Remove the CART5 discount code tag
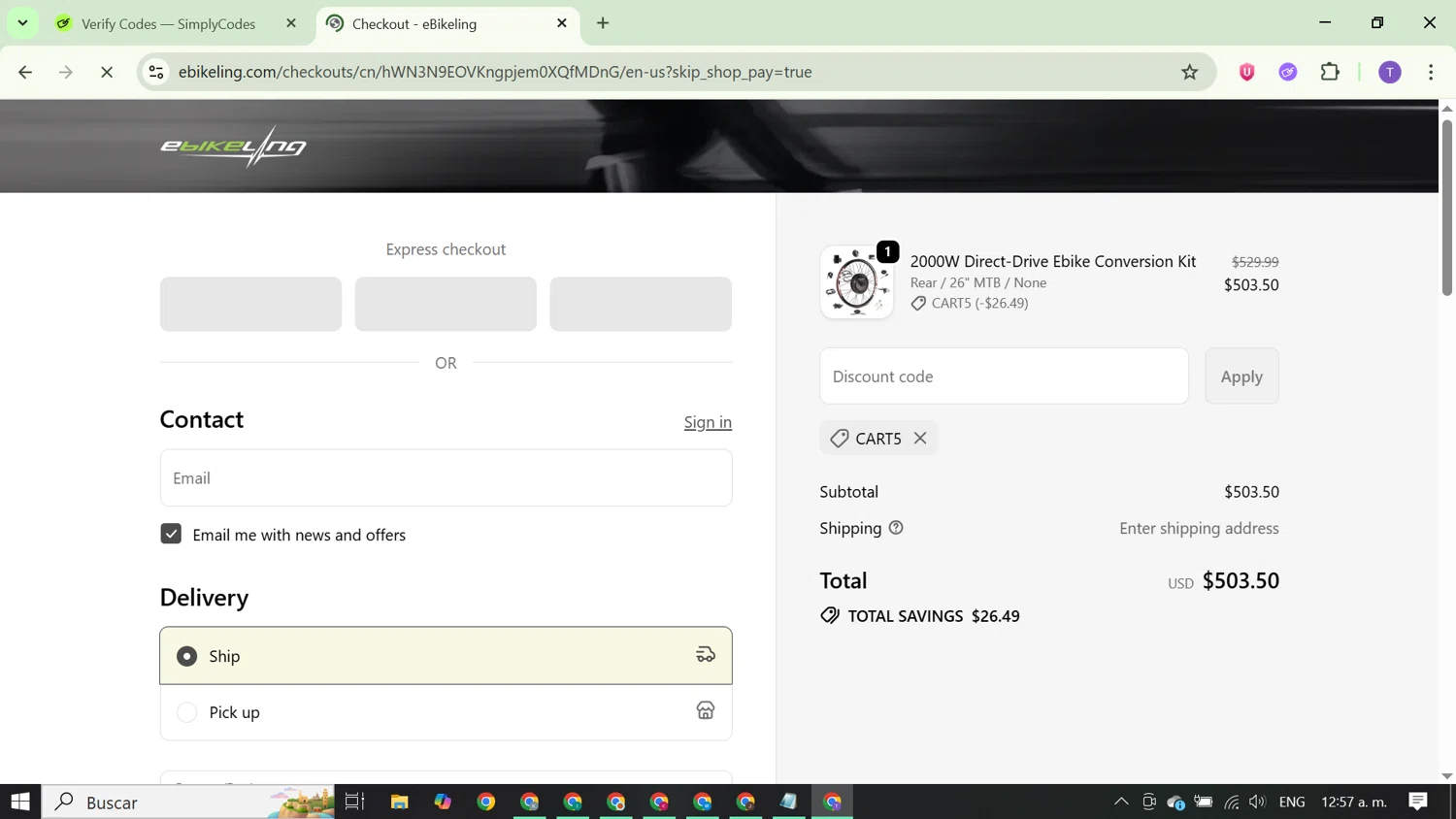The width and height of the screenshot is (1456, 819). (x=920, y=439)
